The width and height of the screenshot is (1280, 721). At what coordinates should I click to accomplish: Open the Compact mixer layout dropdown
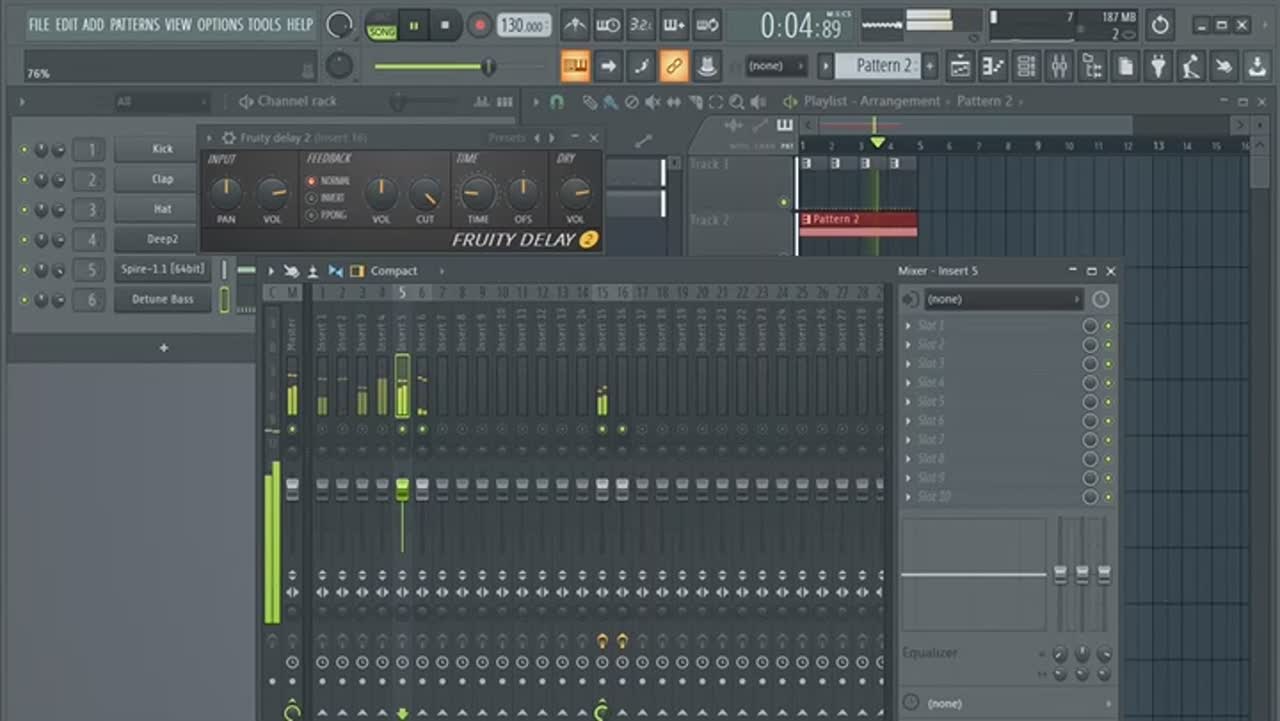click(394, 271)
